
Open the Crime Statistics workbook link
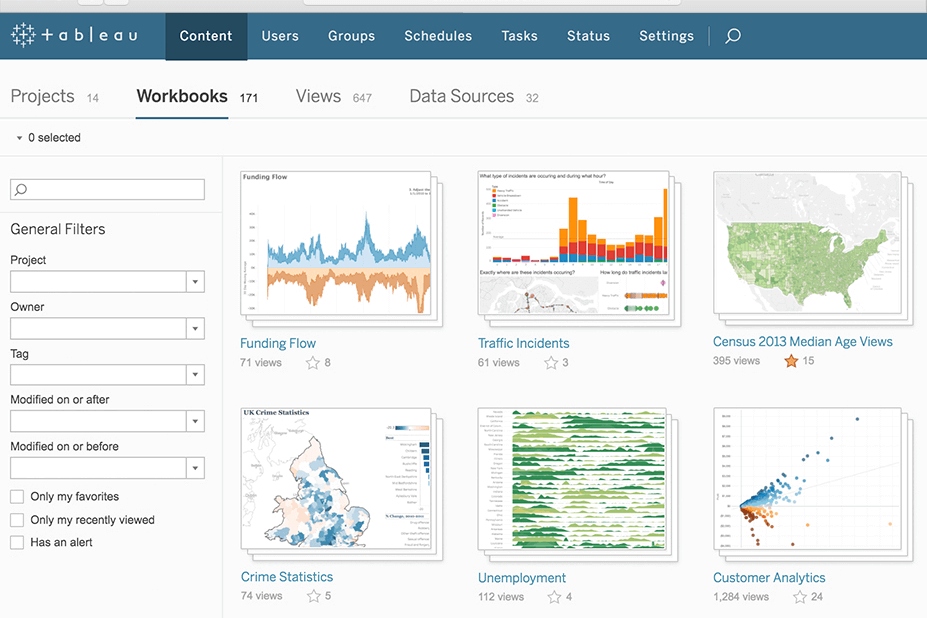[287, 577]
